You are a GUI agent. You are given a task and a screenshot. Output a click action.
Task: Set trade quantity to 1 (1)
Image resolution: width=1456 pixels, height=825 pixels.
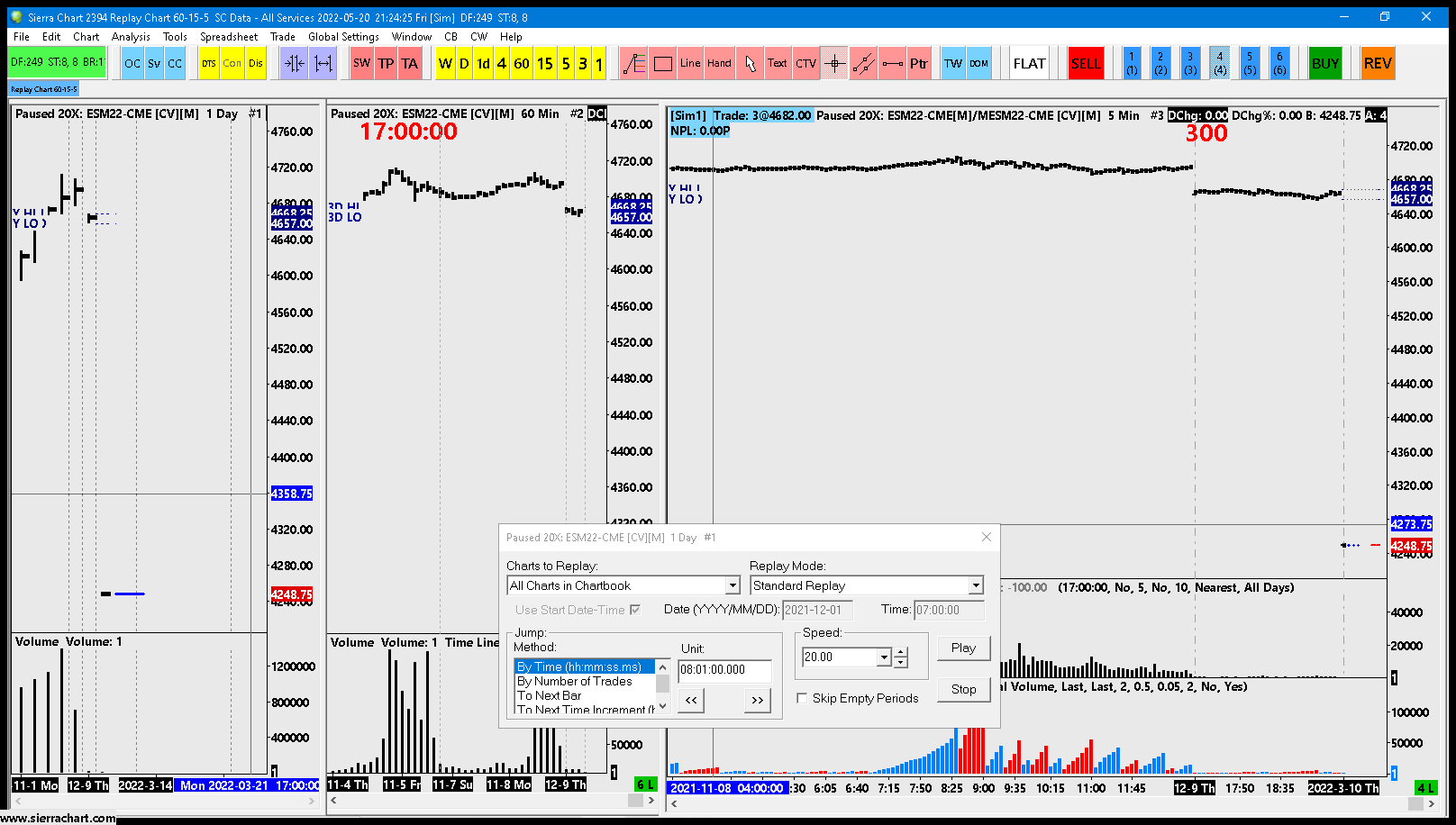[x=1132, y=63]
